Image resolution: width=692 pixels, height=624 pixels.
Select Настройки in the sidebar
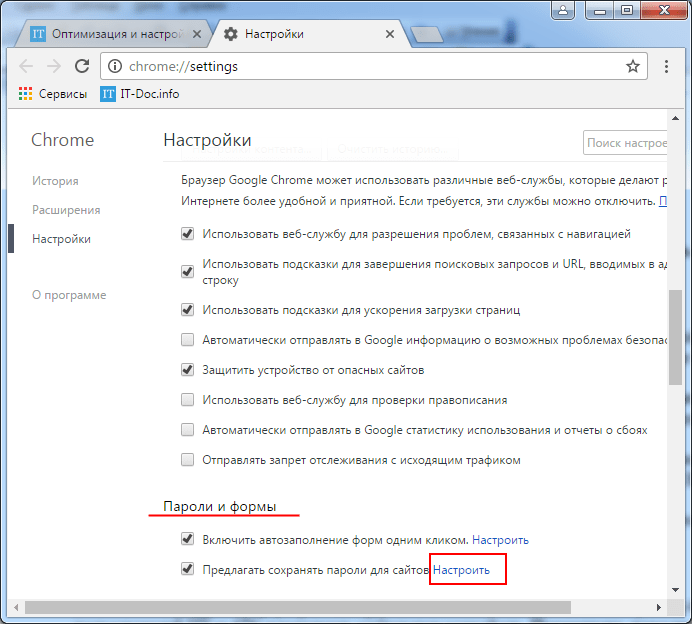point(61,239)
